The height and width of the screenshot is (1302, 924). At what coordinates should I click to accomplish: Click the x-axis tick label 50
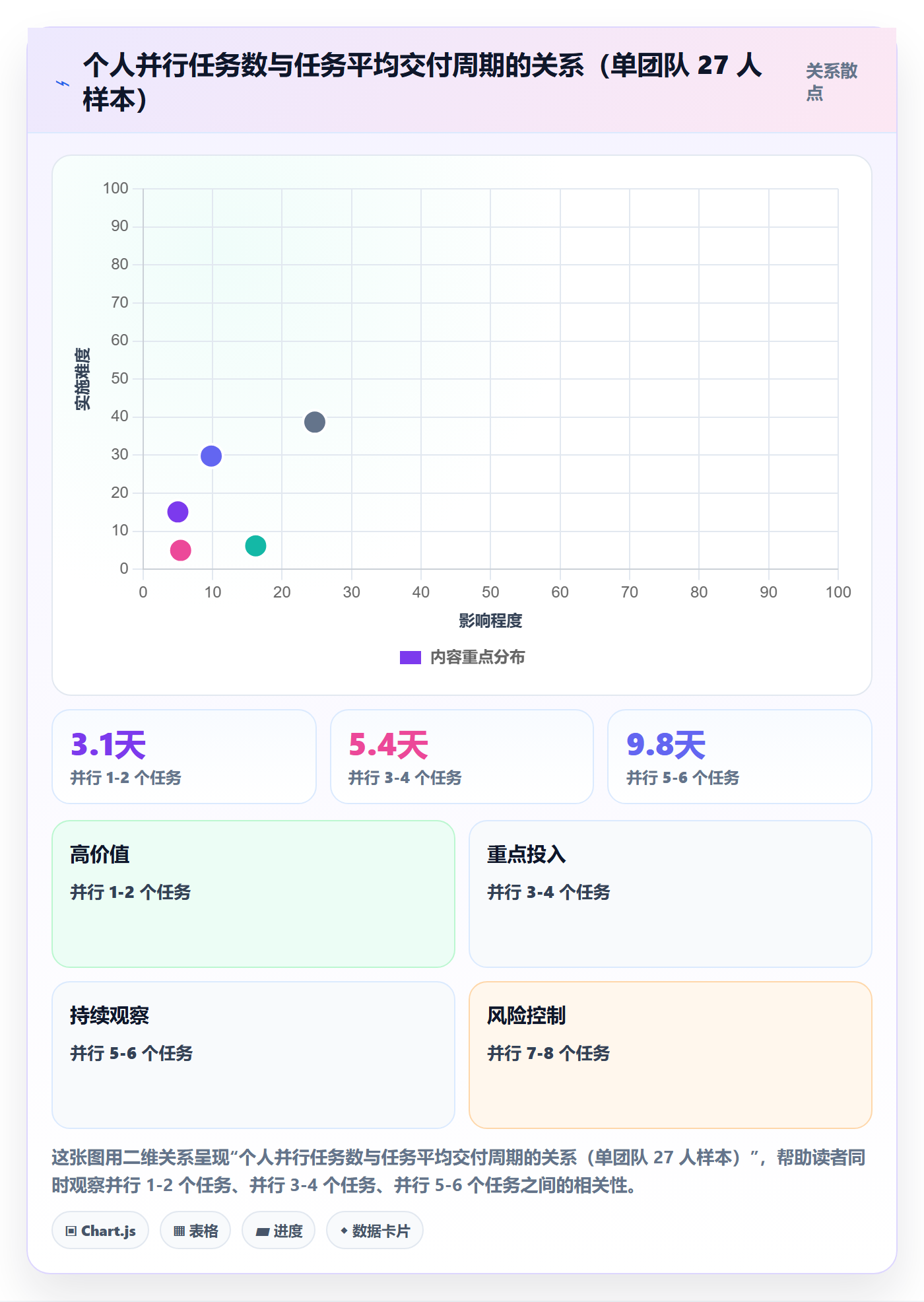tap(490, 592)
